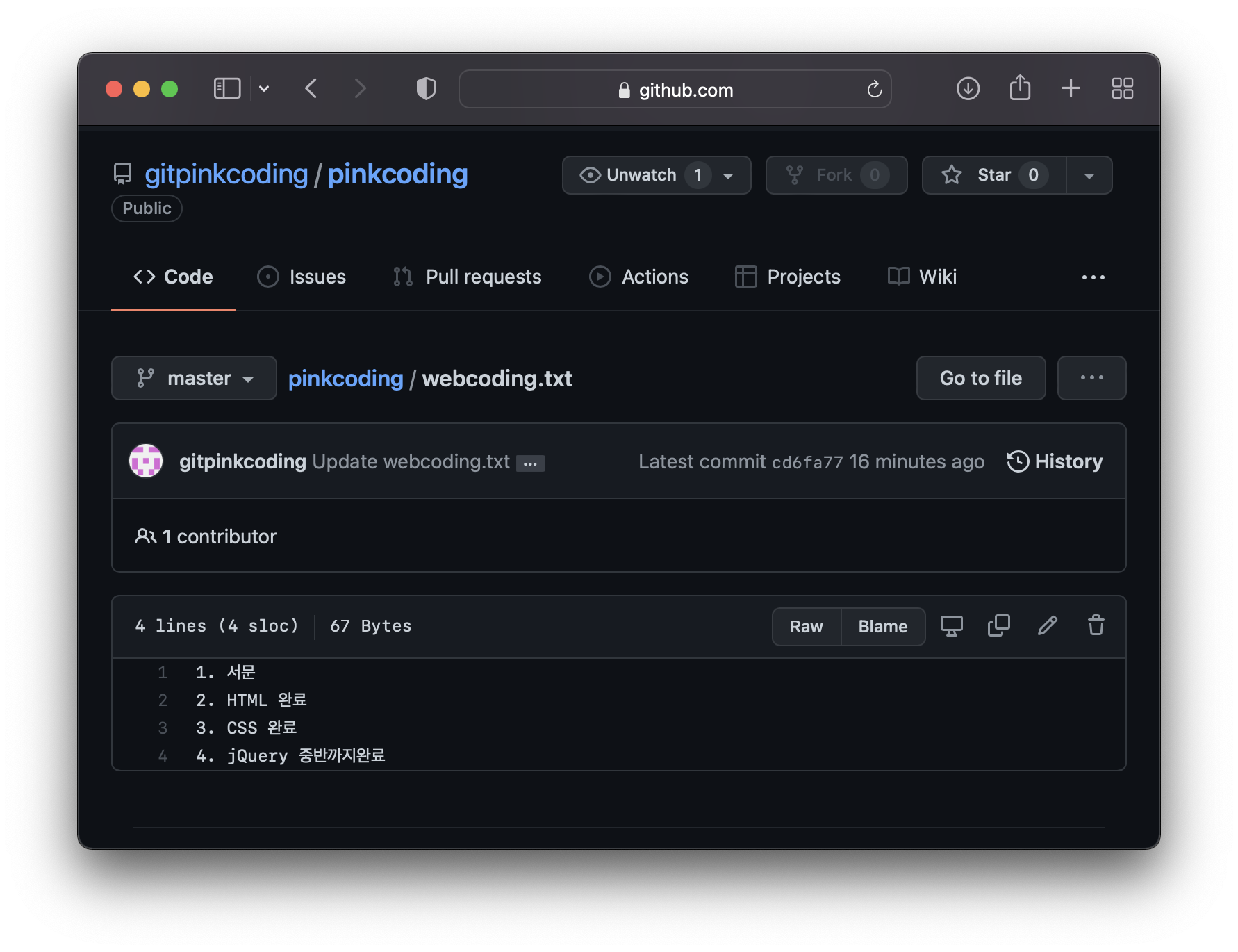1238x952 pixels.
Task: Open the privacy shield report icon
Action: 426,89
